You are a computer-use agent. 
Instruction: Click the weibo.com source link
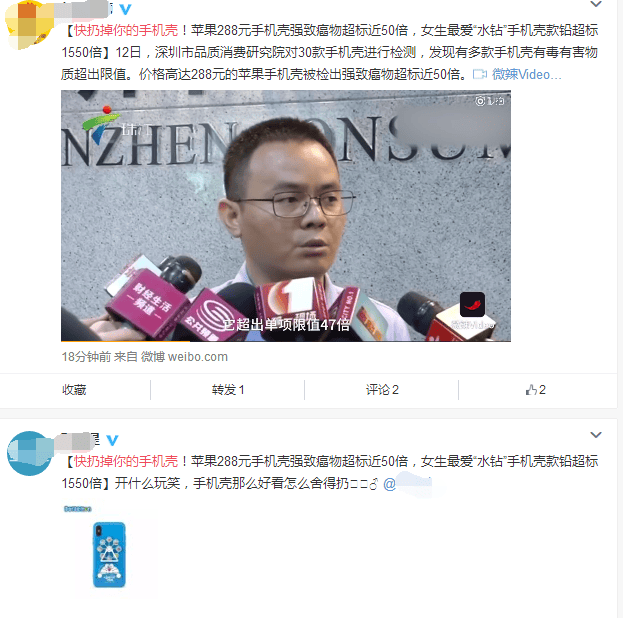[x=198, y=357]
